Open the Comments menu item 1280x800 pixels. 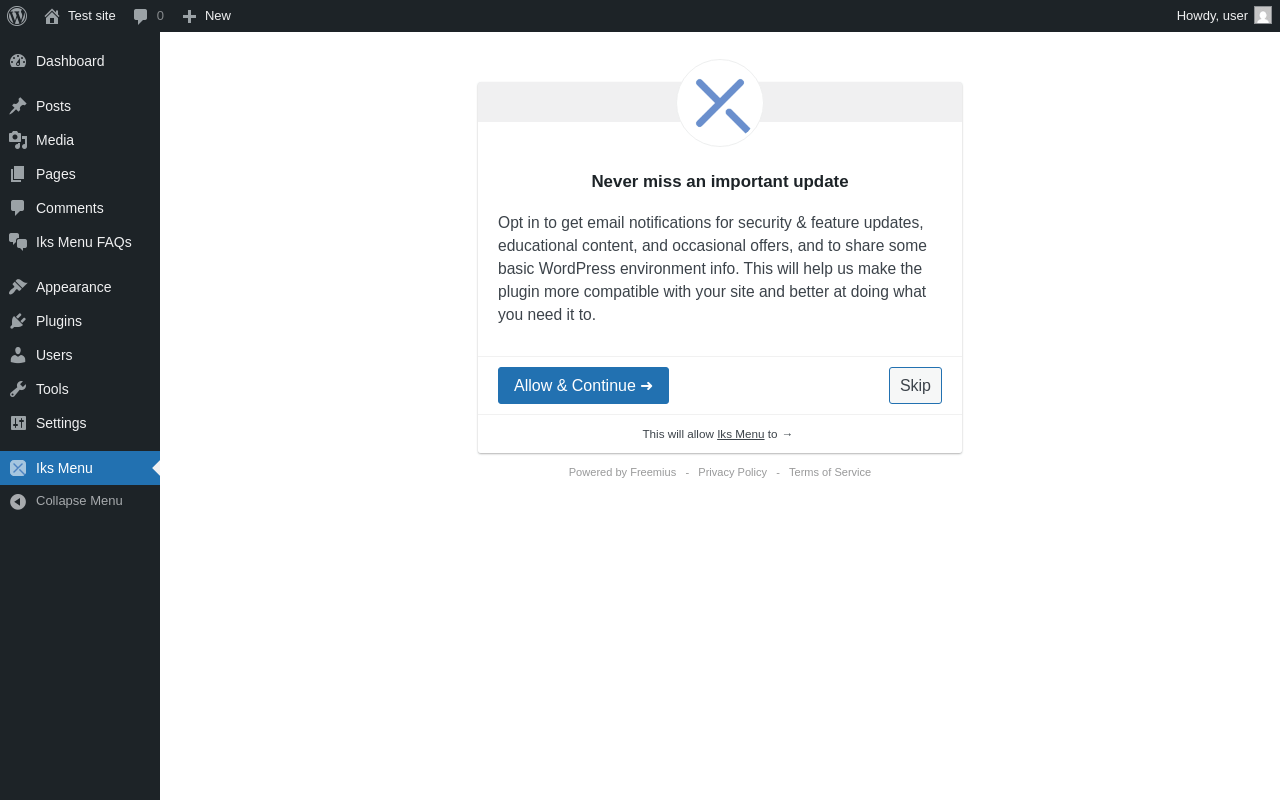[x=80, y=208]
